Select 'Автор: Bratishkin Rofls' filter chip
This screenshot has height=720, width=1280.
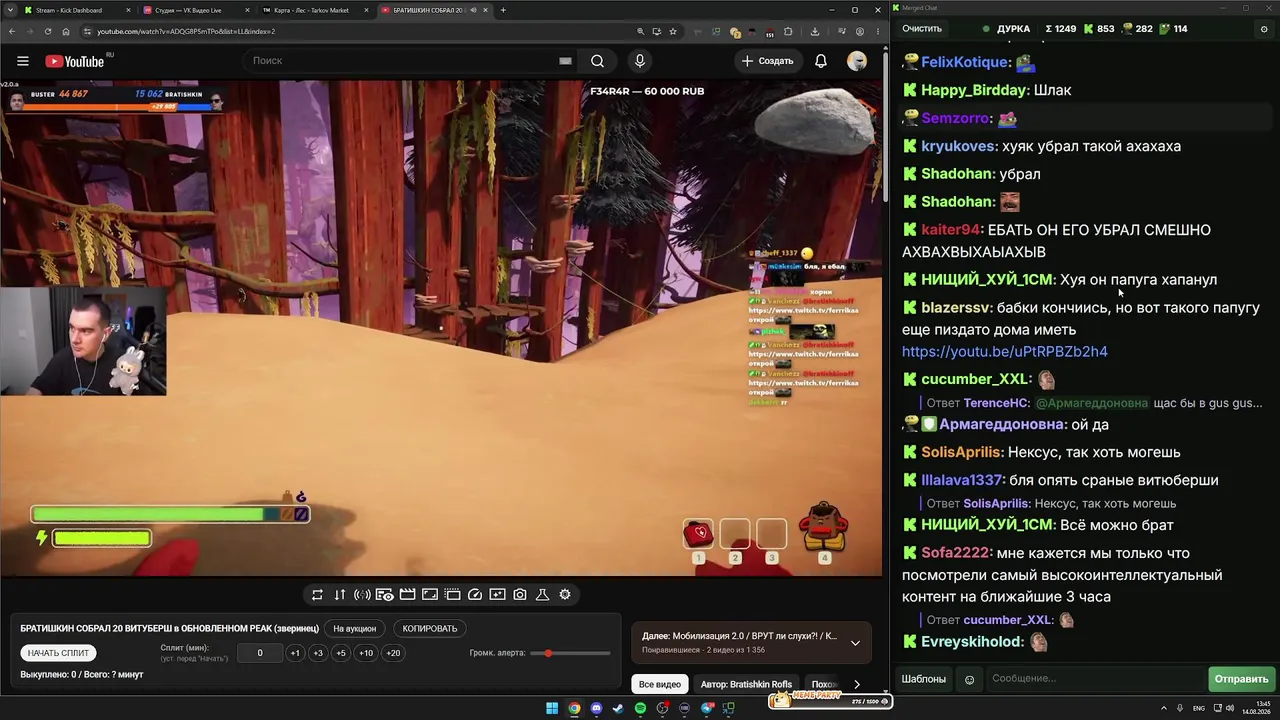click(x=746, y=684)
